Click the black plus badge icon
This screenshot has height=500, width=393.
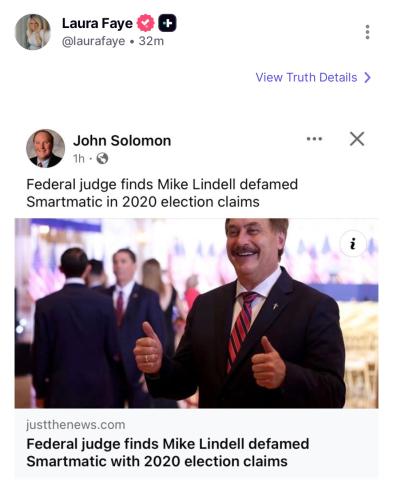167,23
